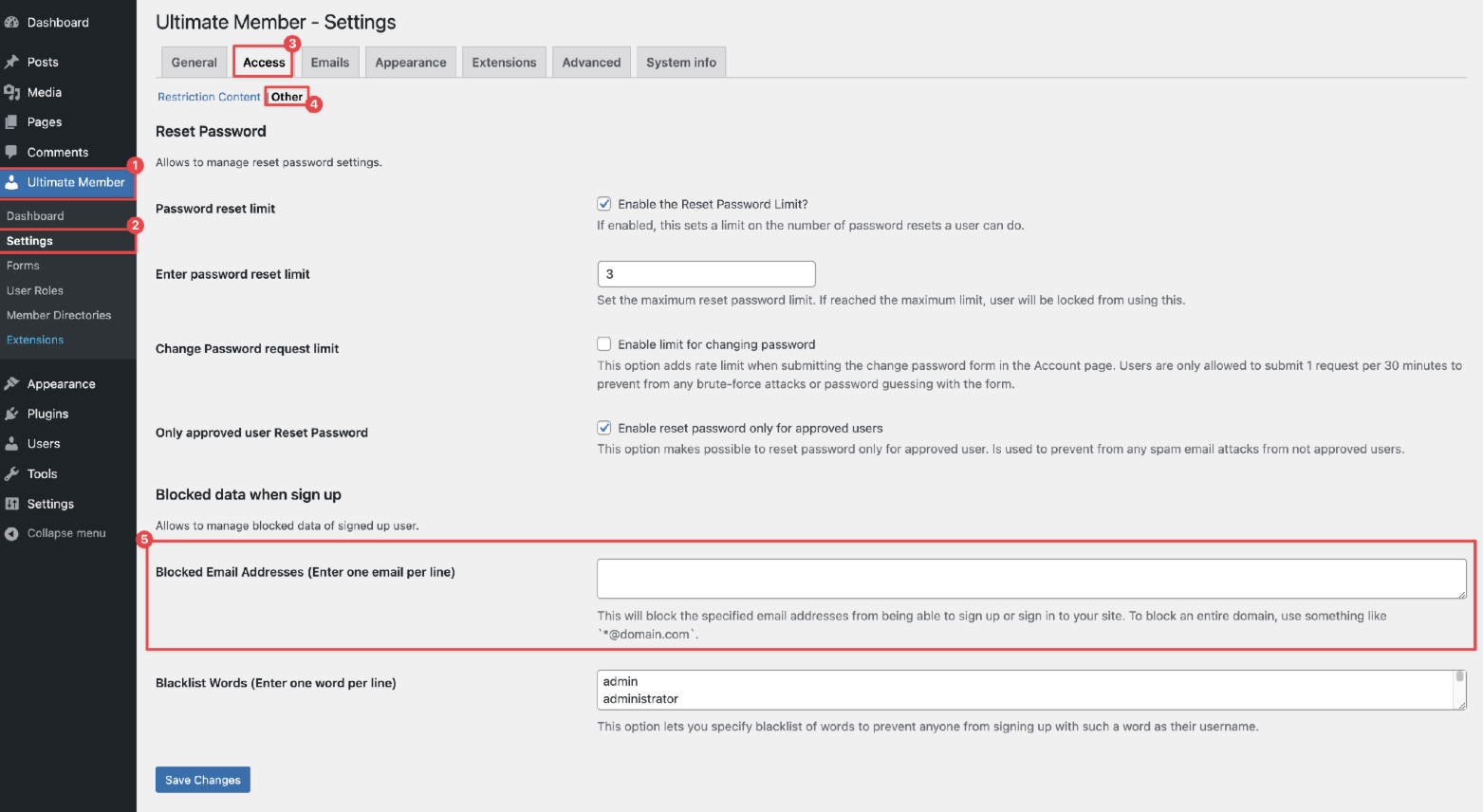This screenshot has height=812, width=1483.
Task: Open Media via its sidebar icon
Action: pyautogui.click(x=11, y=92)
